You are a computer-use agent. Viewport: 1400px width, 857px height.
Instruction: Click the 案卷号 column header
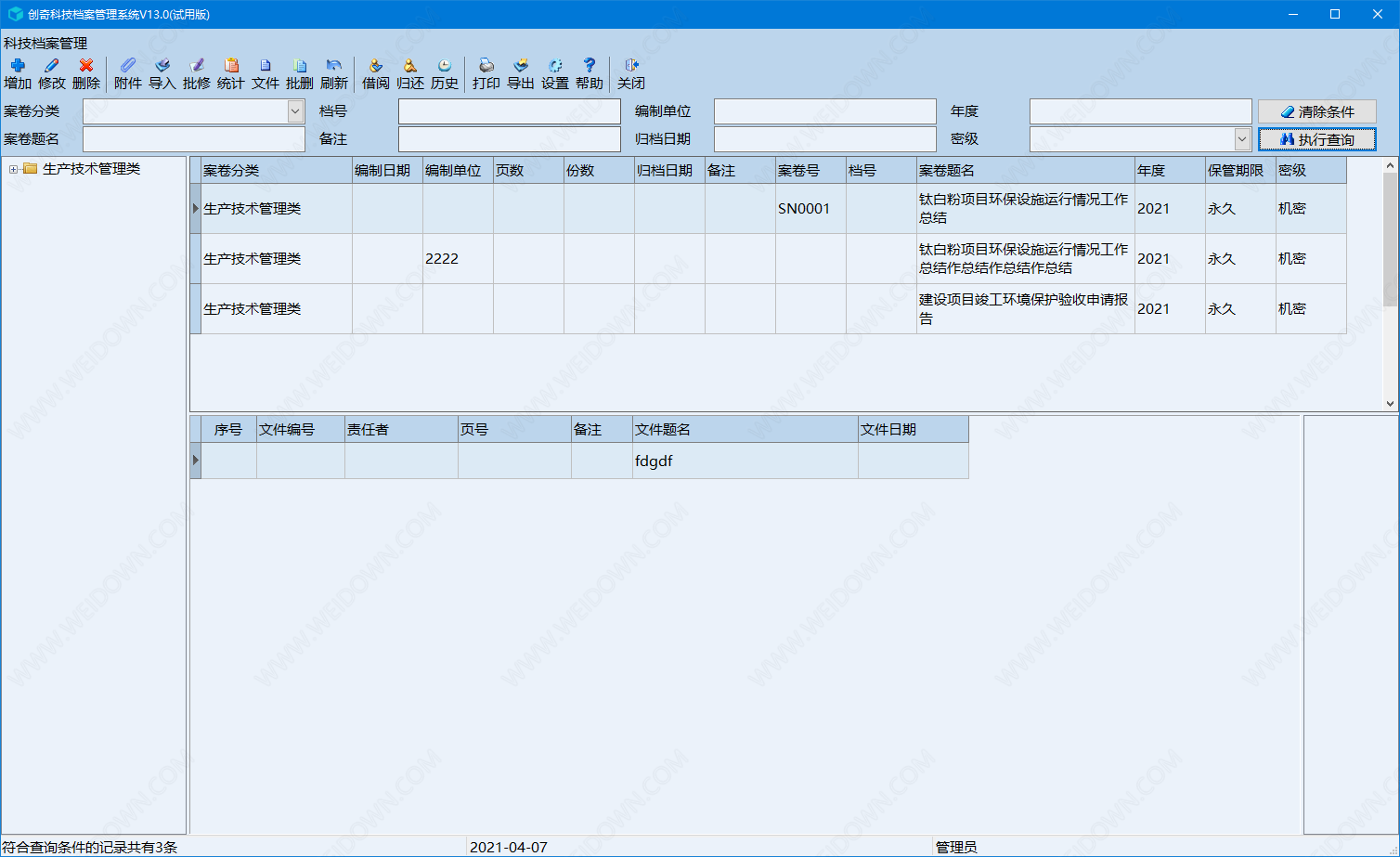(x=811, y=171)
